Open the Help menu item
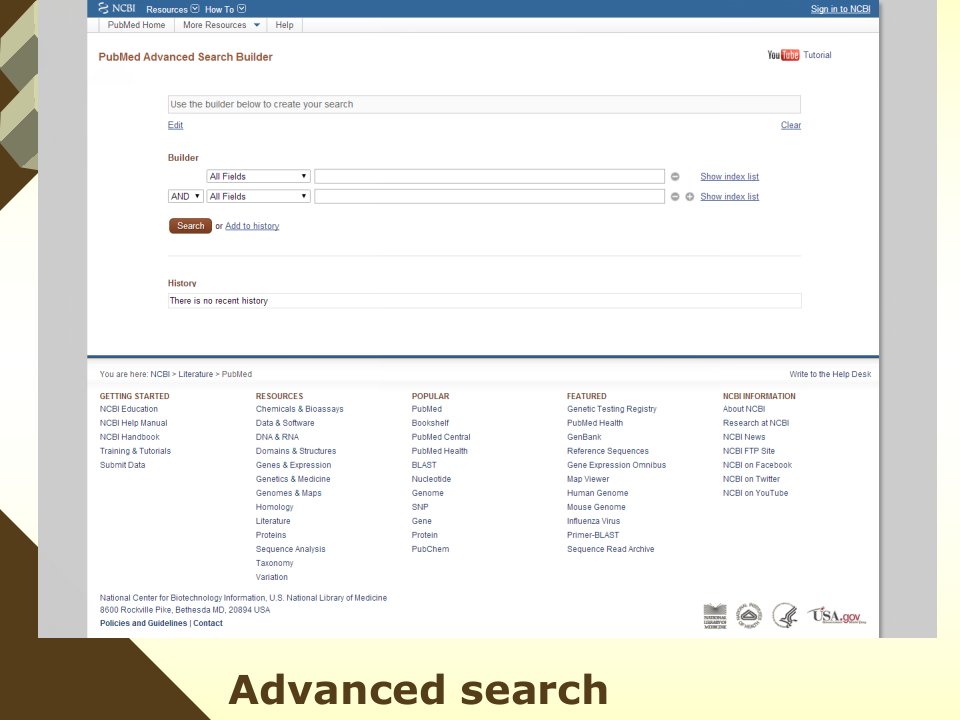 coord(284,25)
